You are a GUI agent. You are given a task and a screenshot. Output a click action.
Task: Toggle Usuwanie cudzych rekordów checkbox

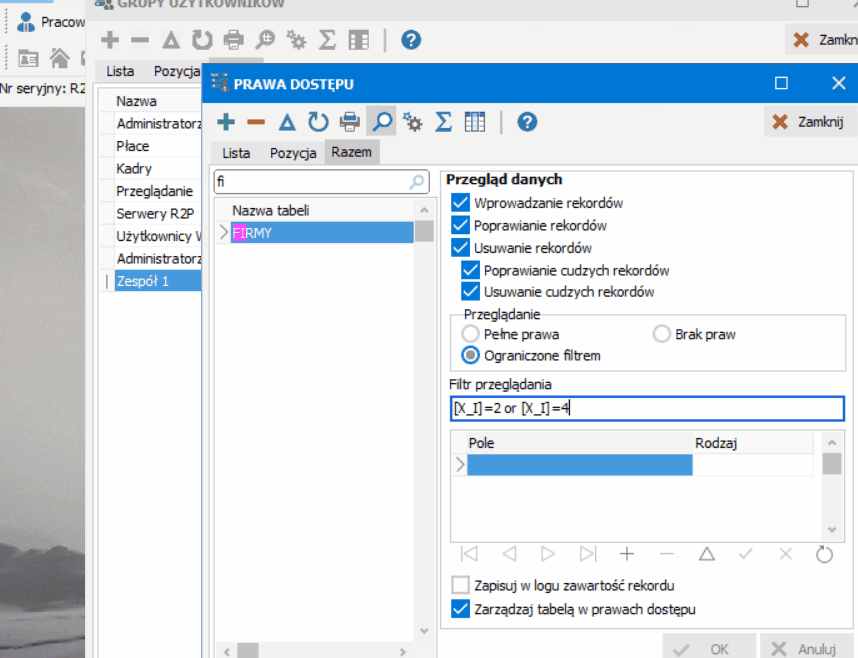pyautogui.click(x=470, y=291)
